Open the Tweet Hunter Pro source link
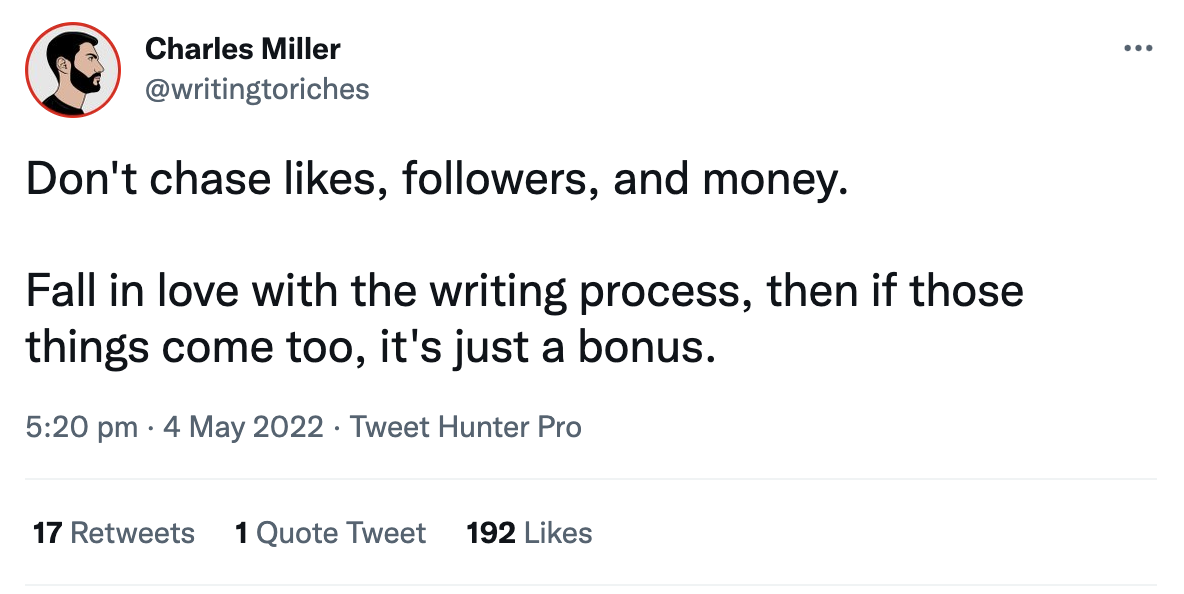1184x594 pixels. point(466,428)
